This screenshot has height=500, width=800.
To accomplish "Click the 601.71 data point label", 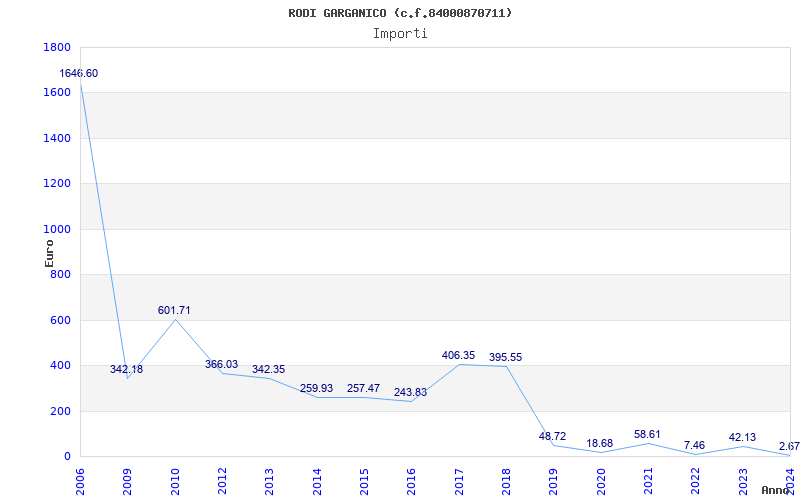I will (x=174, y=310).
